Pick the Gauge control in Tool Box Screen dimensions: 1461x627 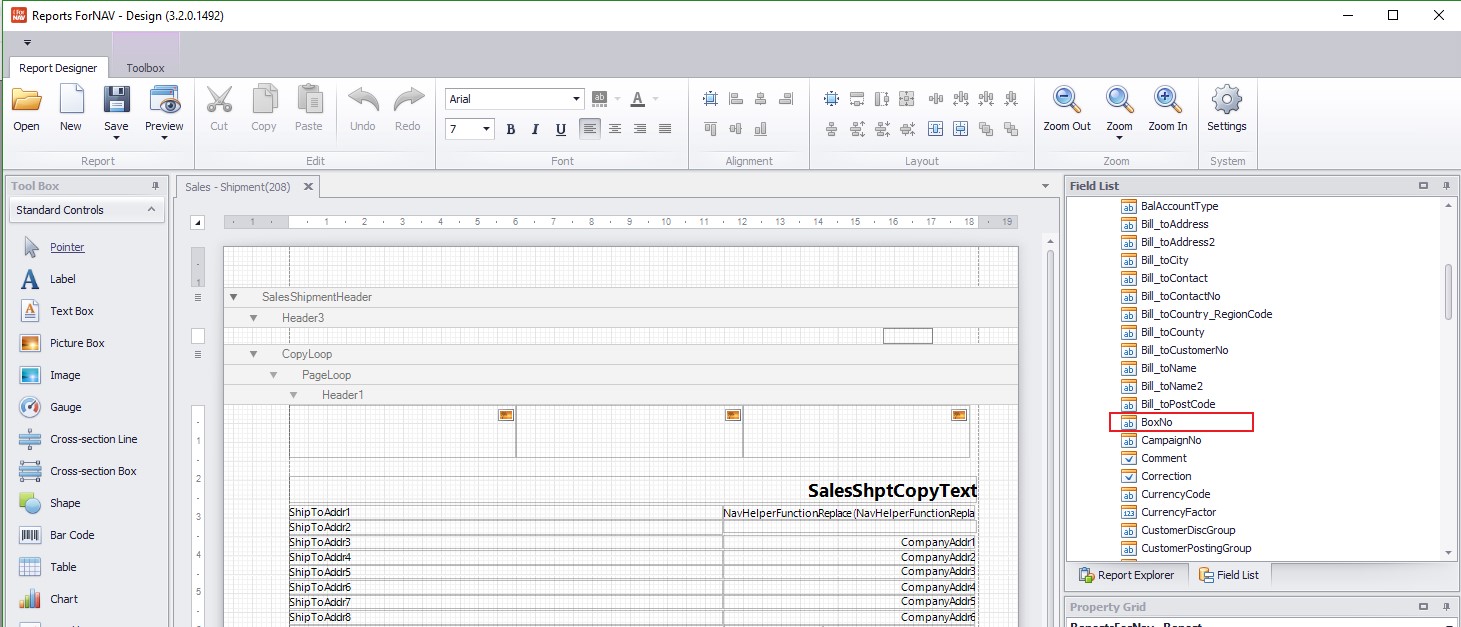pos(65,407)
